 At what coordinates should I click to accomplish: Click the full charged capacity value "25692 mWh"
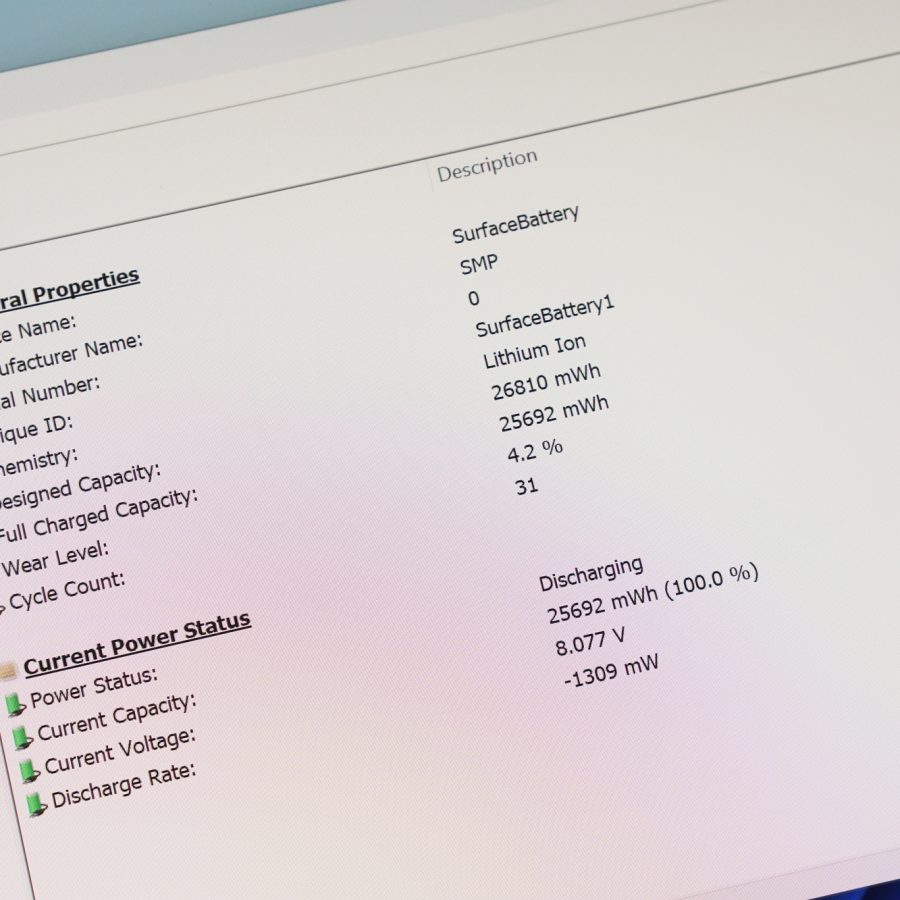point(554,414)
